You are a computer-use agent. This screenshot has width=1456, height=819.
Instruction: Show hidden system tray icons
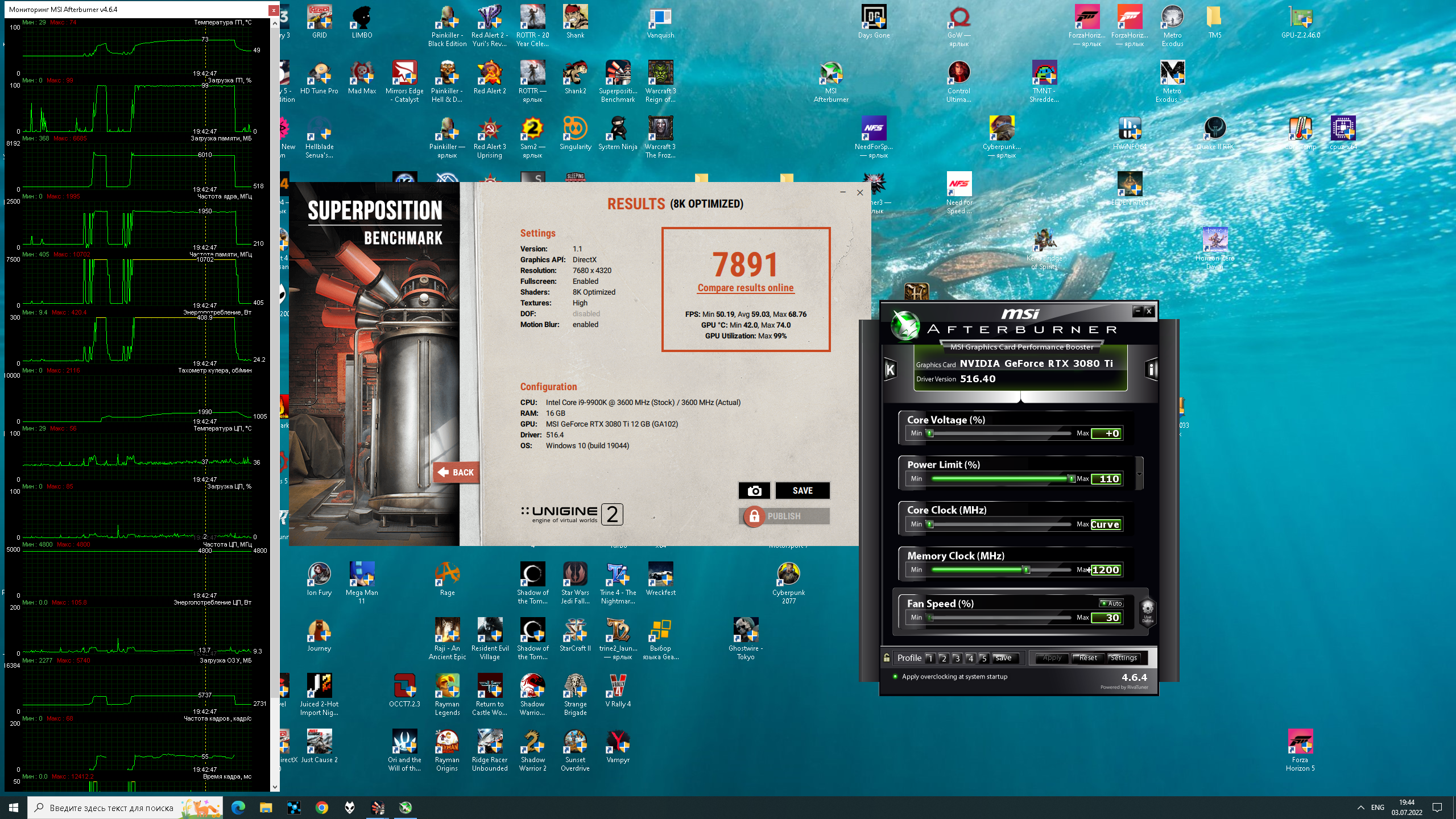[x=1360, y=808]
